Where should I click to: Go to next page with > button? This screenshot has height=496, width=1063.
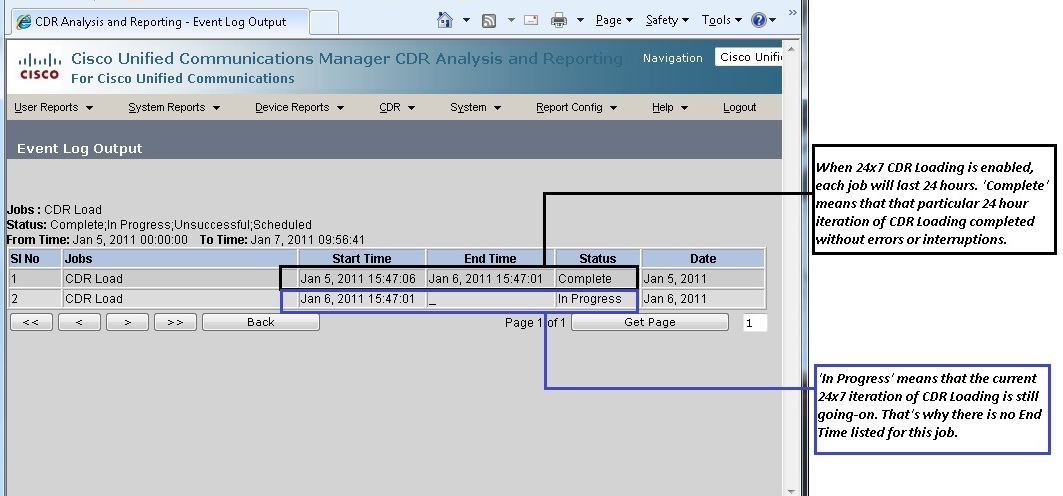[x=127, y=323]
